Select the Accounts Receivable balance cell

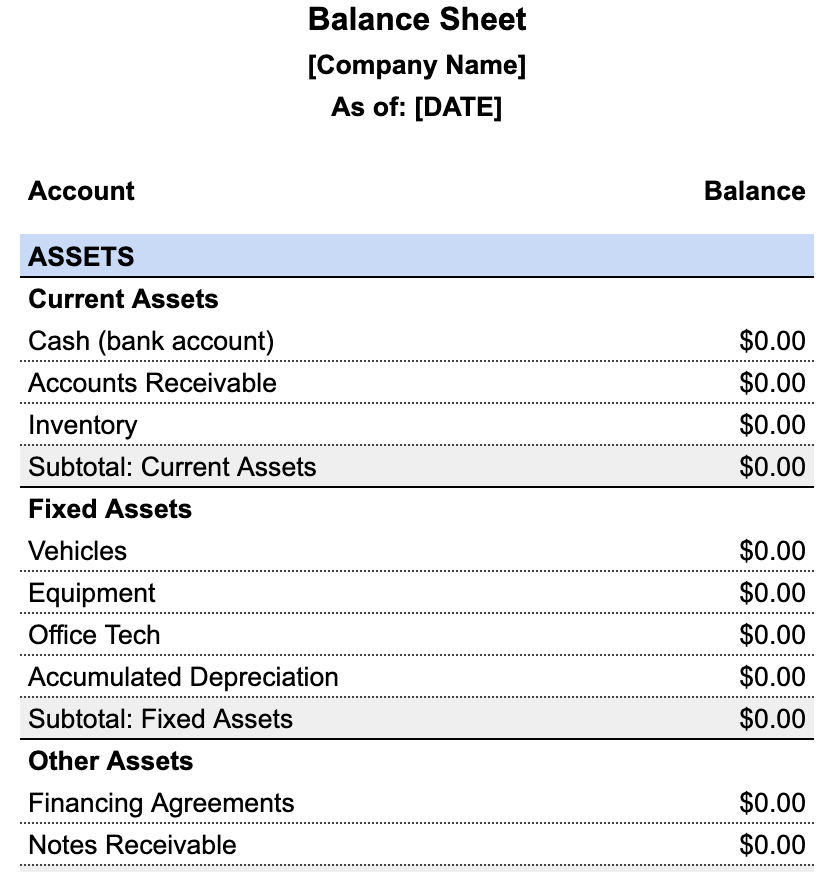coord(772,383)
